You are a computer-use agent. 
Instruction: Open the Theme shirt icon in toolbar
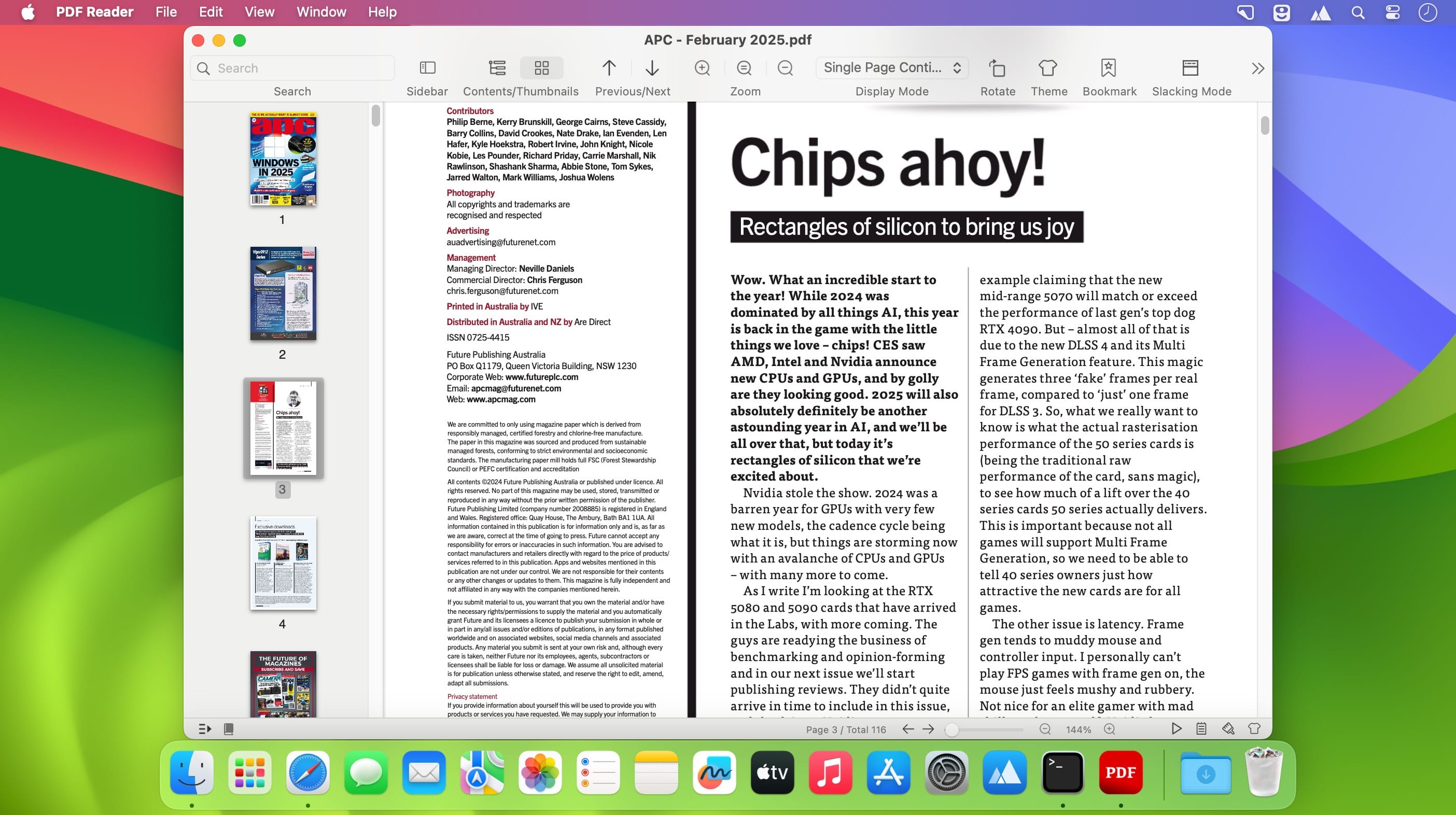tap(1048, 68)
